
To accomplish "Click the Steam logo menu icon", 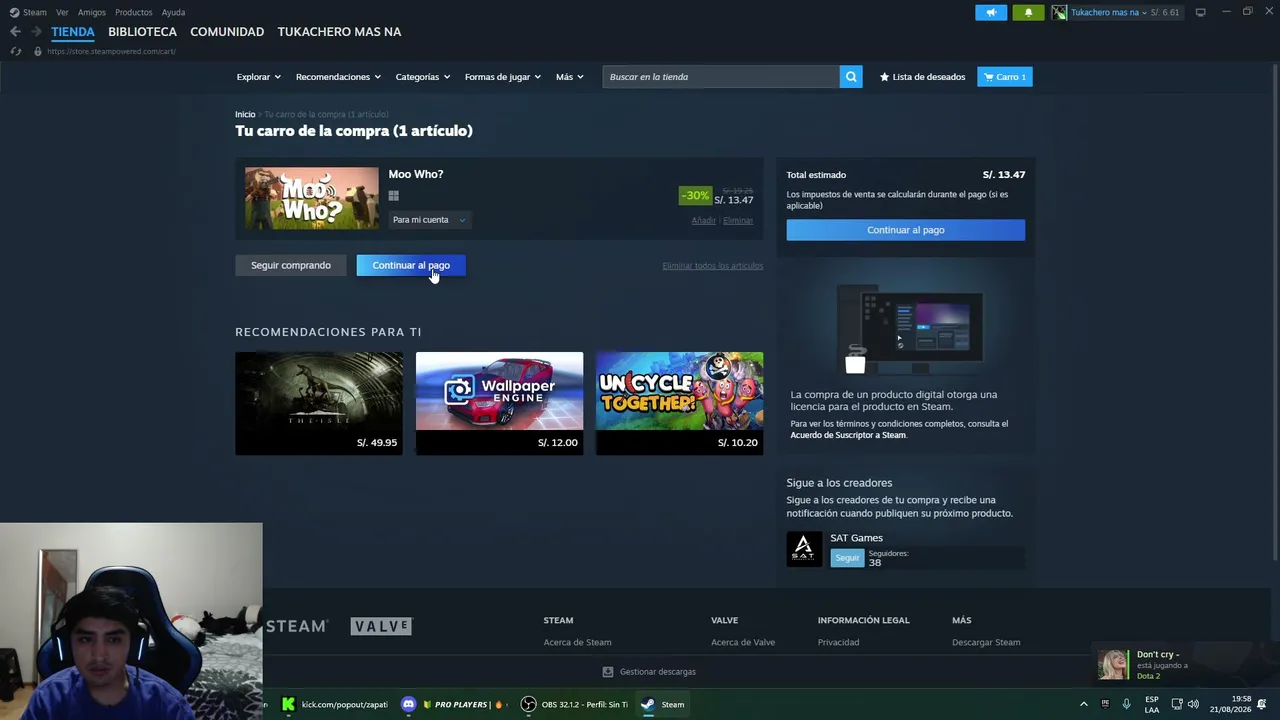I will point(14,12).
